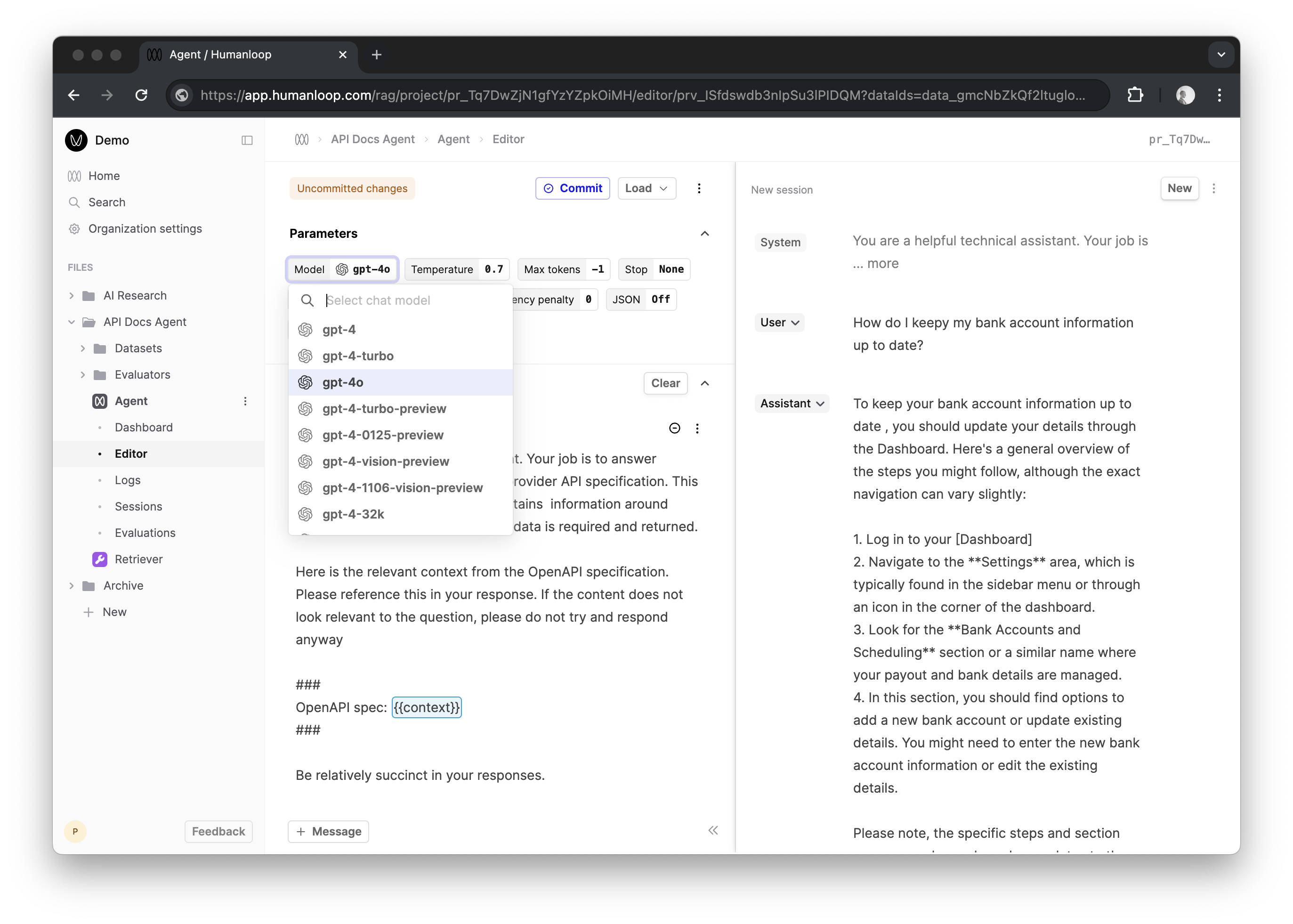Open a new browser tab
This screenshot has height=924, width=1293.
click(376, 55)
